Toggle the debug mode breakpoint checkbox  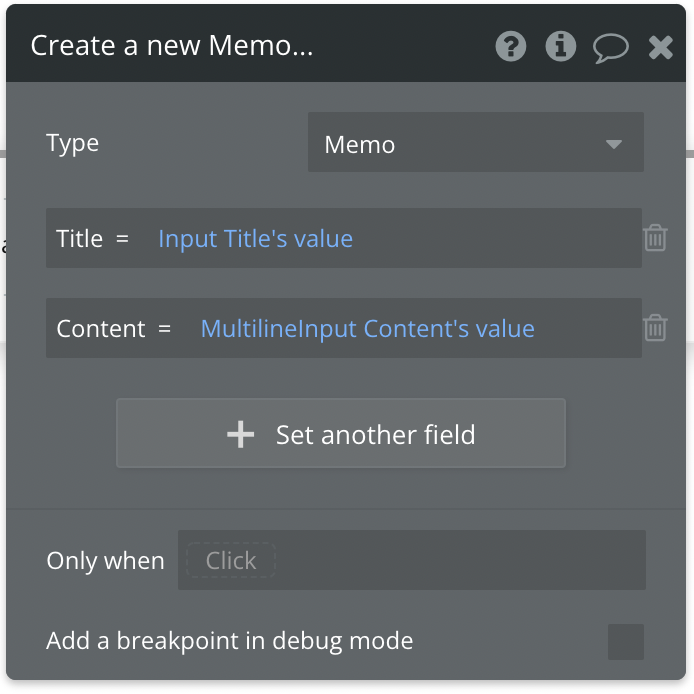626,641
